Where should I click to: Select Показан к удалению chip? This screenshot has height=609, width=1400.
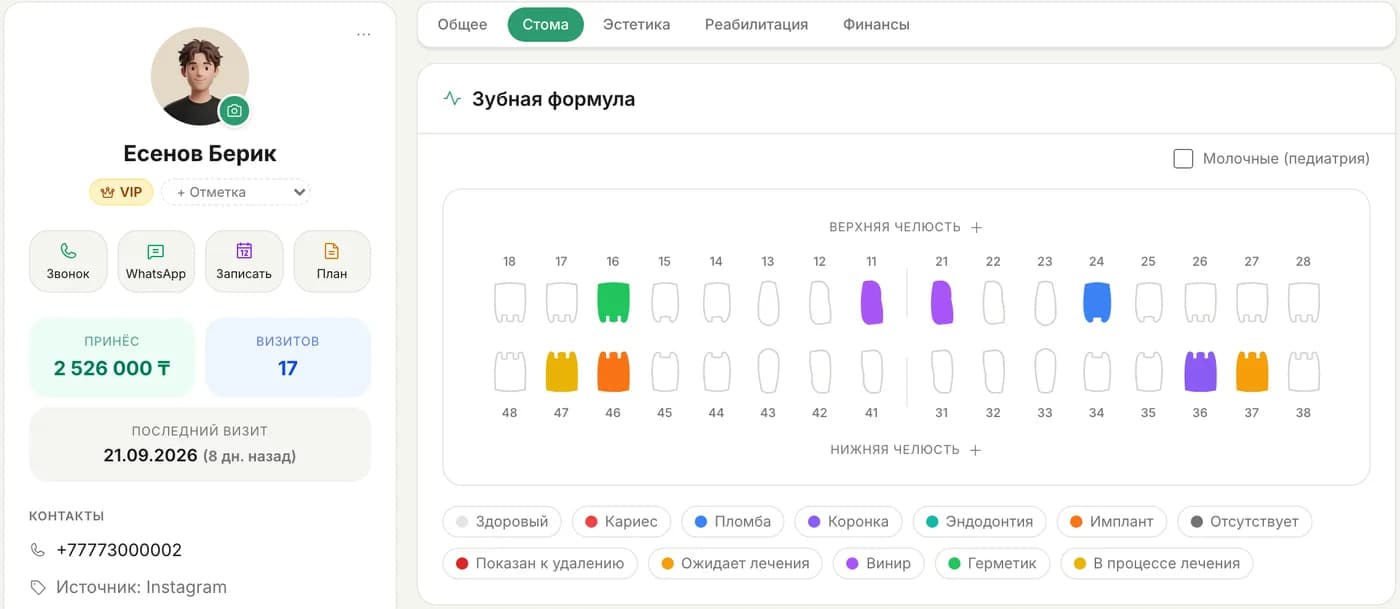[x=540, y=563]
